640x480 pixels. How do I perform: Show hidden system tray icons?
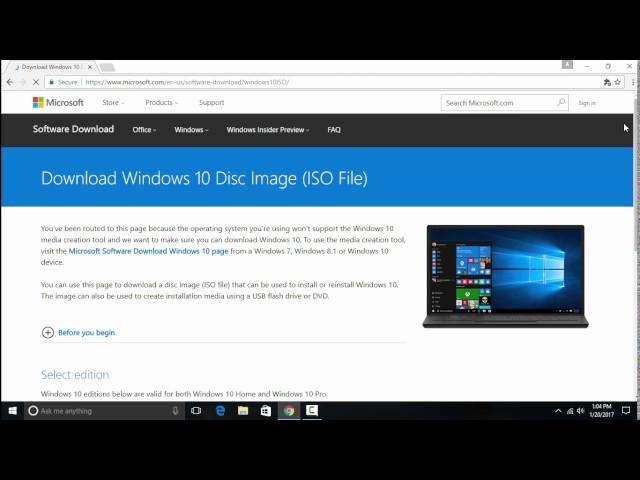(x=558, y=411)
